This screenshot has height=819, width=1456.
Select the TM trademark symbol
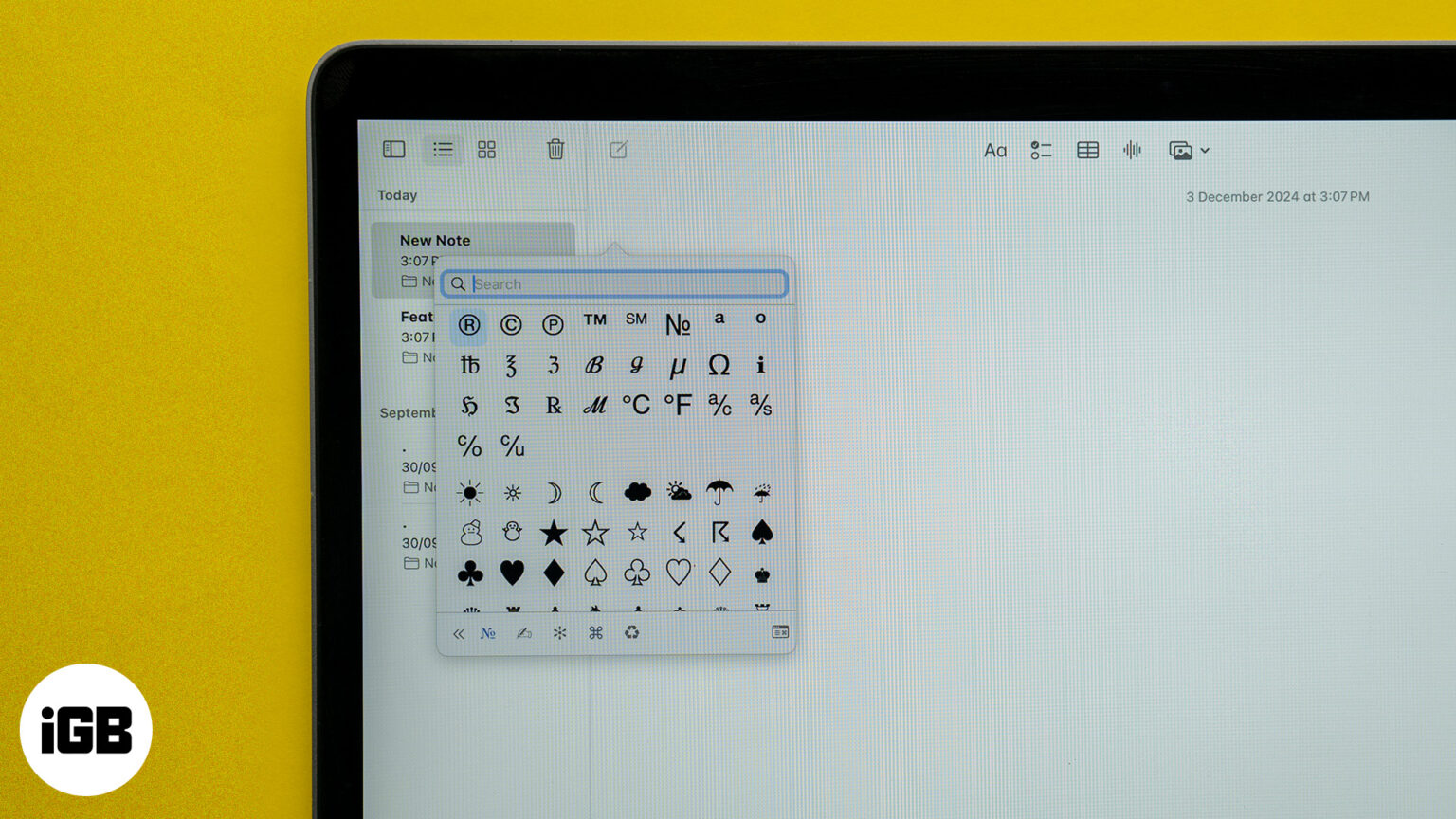click(595, 320)
